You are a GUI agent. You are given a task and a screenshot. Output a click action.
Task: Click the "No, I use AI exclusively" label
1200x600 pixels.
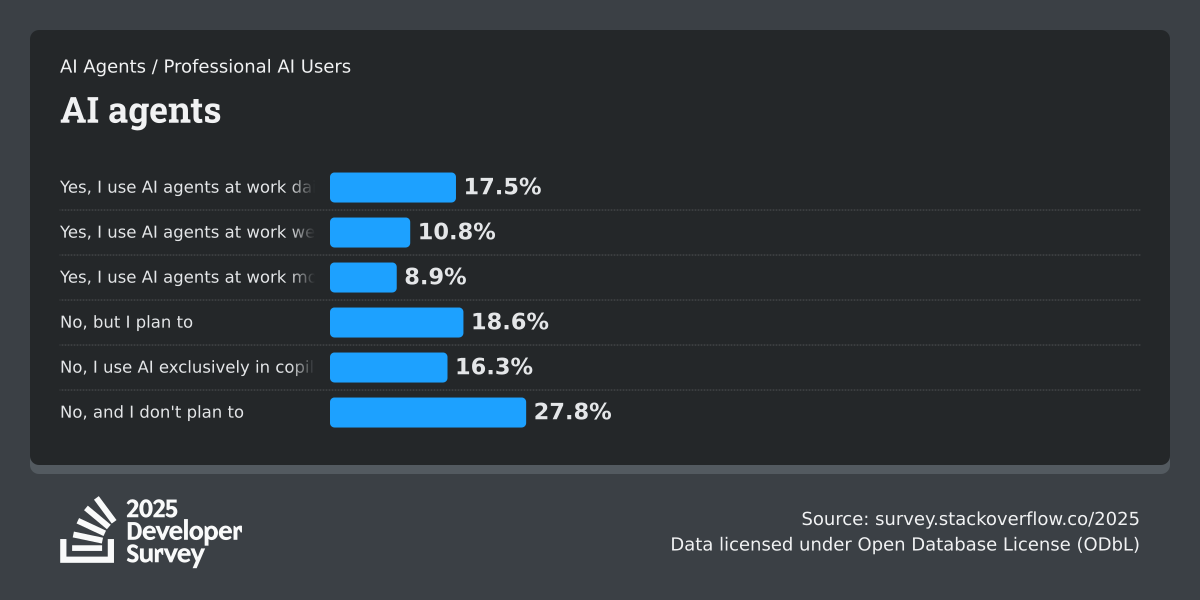(186, 367)
